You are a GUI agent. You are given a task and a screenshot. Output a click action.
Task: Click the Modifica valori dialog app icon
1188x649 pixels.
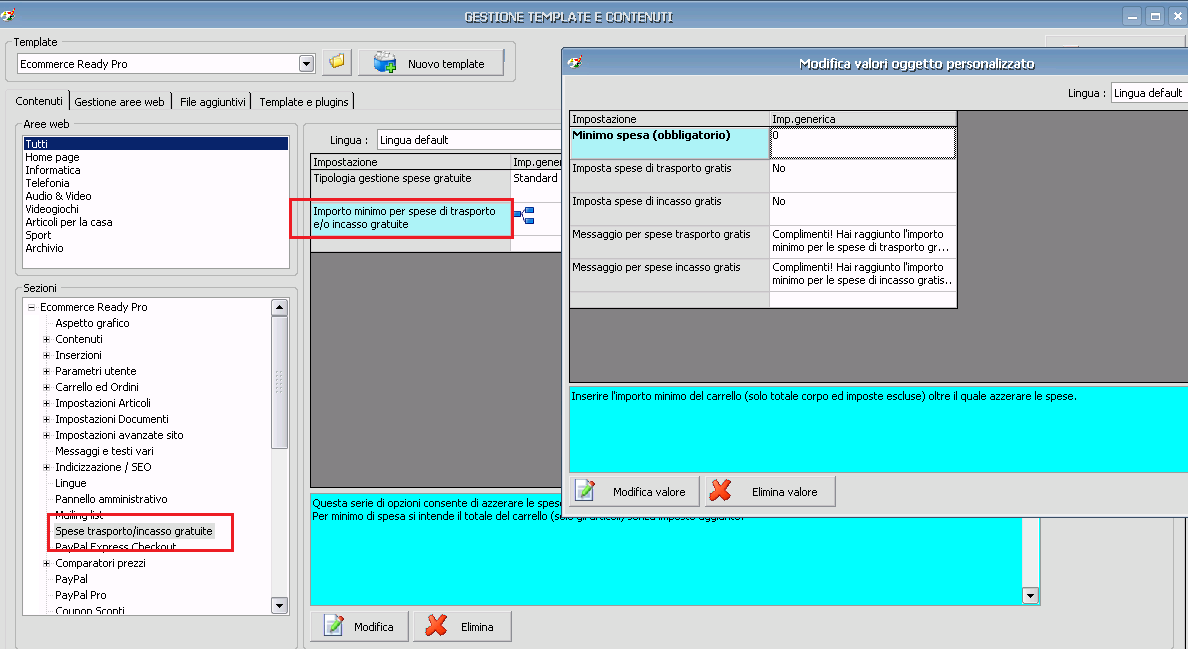point(574,62)
